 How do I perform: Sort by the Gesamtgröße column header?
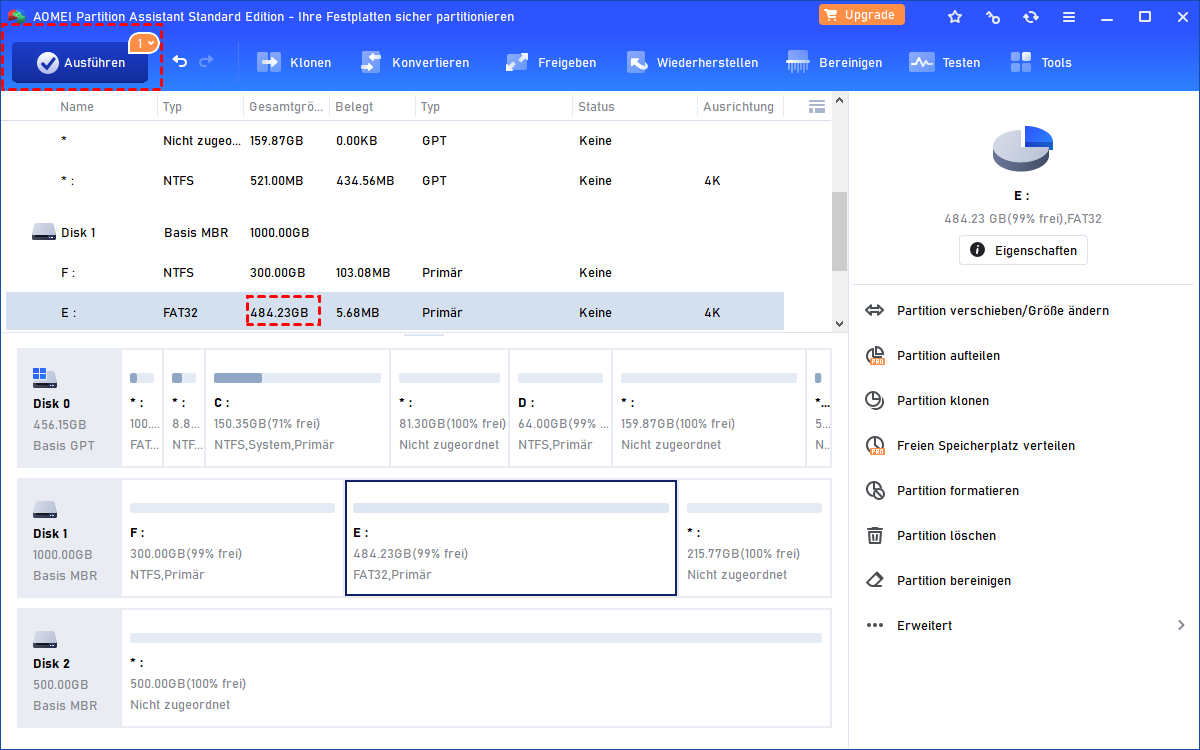pyautogui.click(x=286, y=106)
